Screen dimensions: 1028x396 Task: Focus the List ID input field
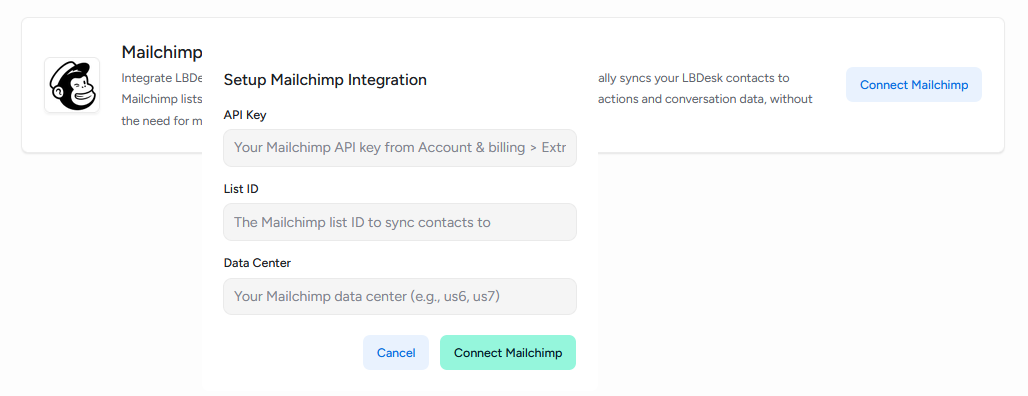(400, 222)
